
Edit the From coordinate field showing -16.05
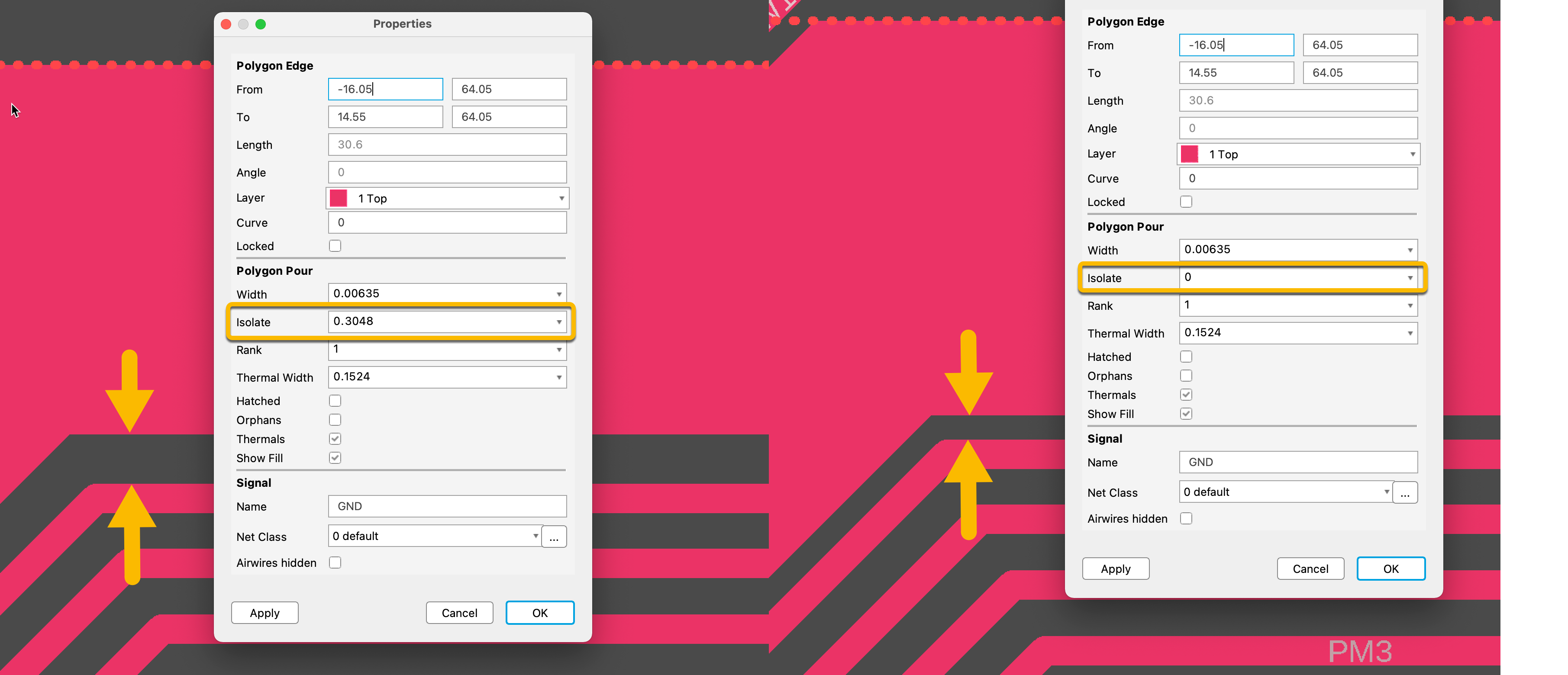pyautogui.click(x=385, y=89)
